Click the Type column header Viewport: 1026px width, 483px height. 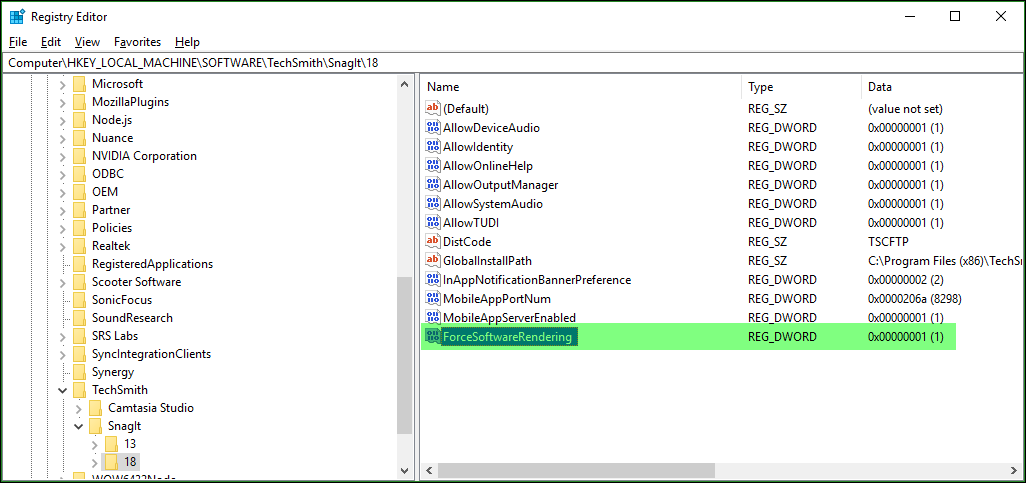(800, 87)
